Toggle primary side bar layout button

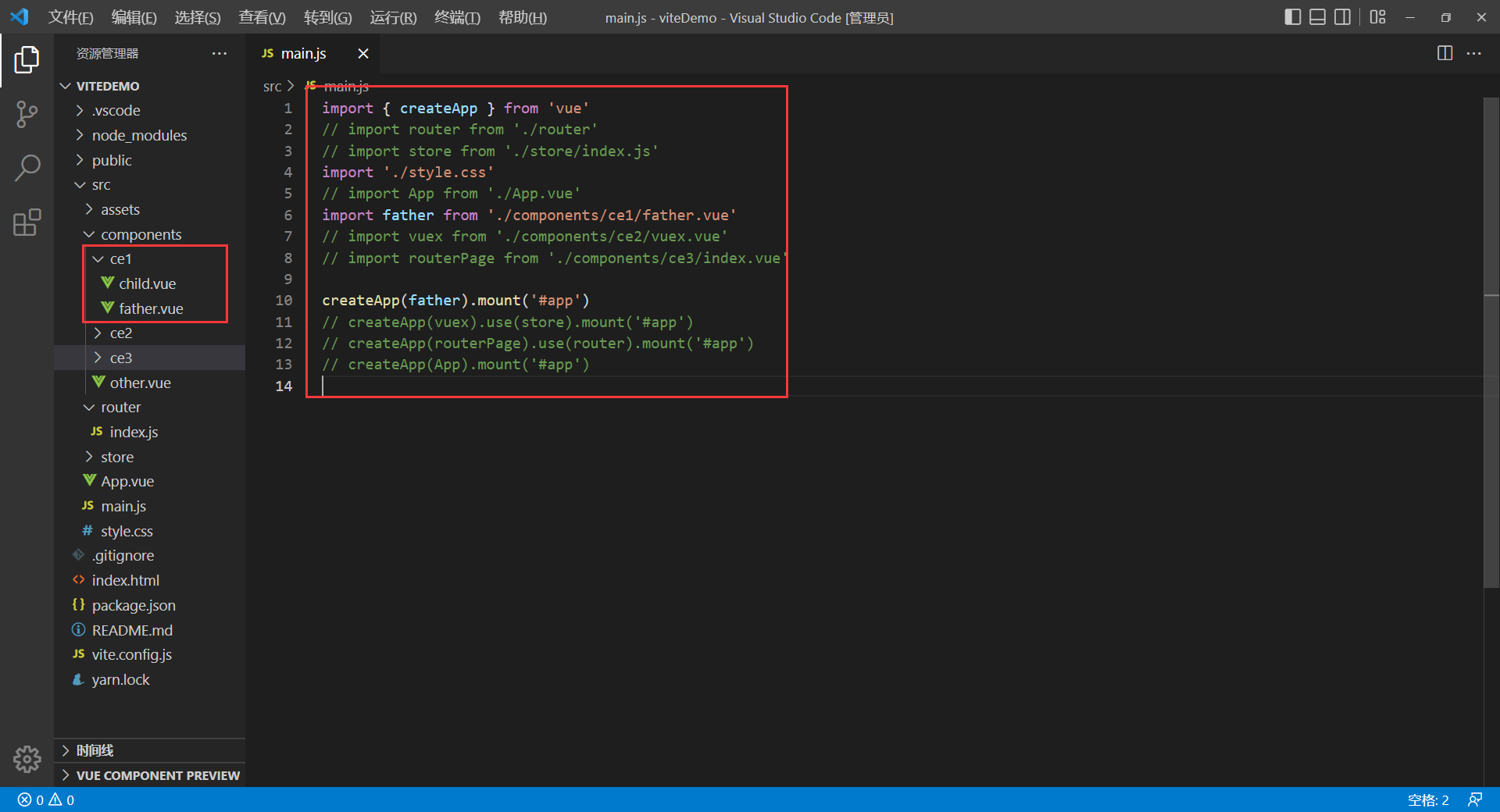(1292, 17)
